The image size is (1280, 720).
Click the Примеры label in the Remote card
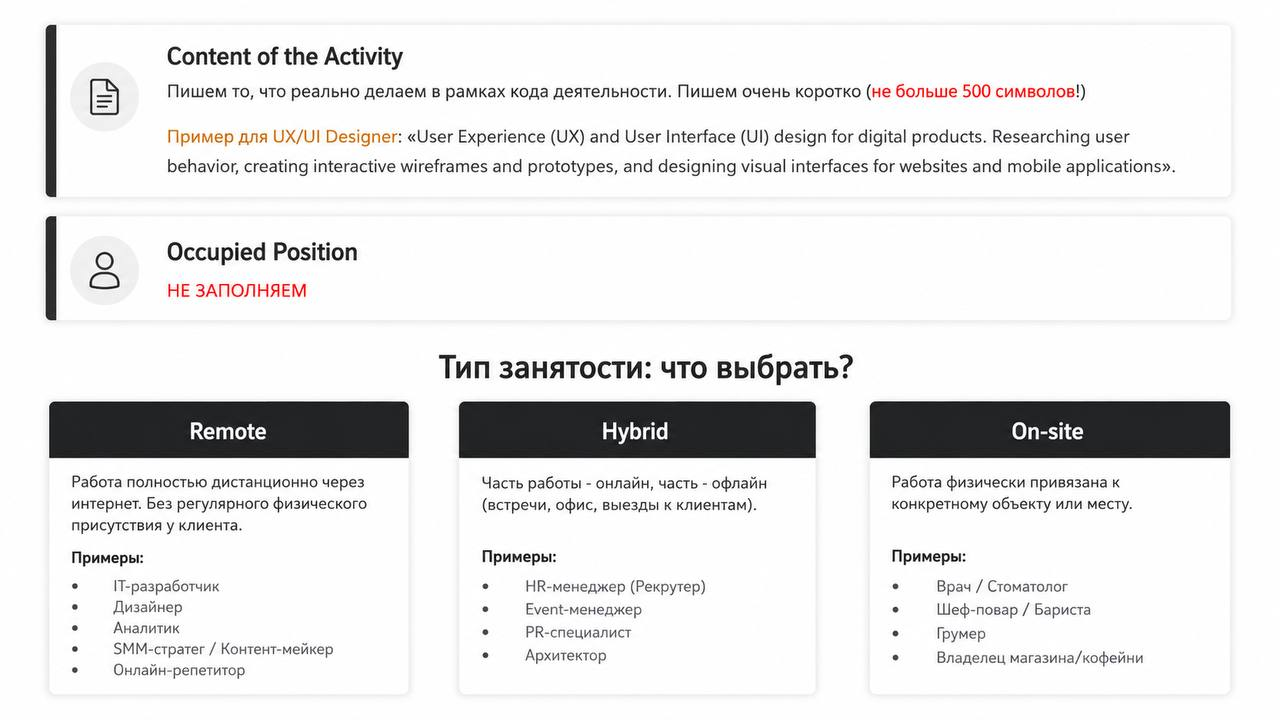(107, 557)
